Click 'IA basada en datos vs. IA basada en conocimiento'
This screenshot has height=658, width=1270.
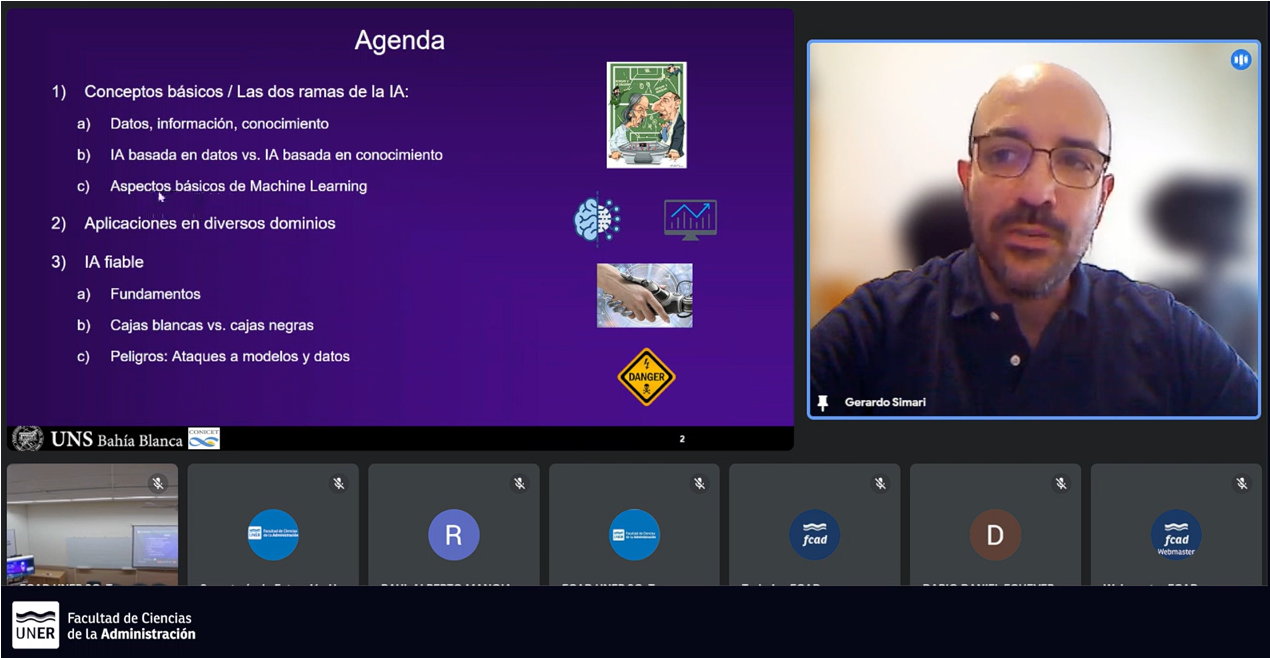(276, 155)
